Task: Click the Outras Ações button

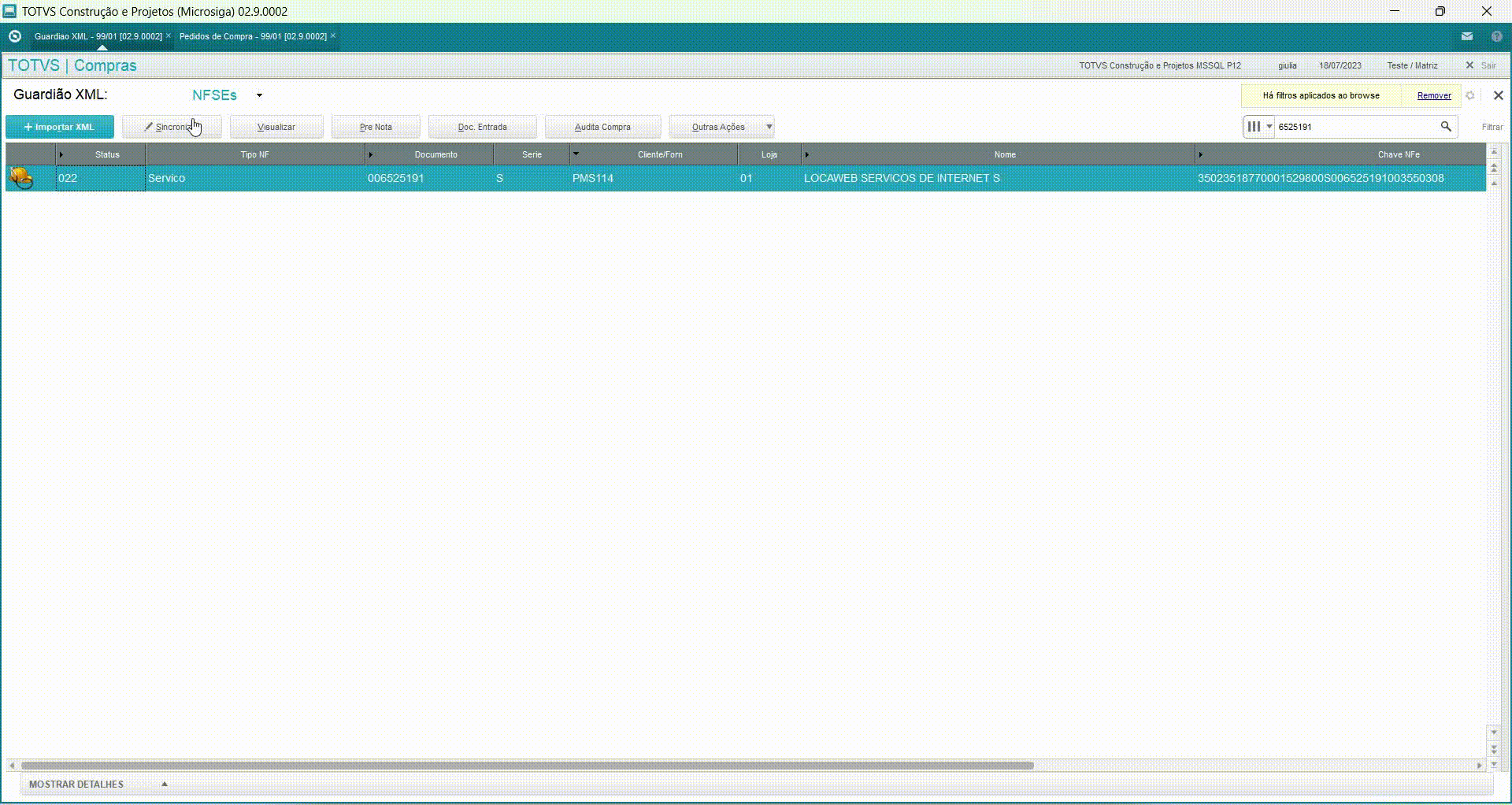Action: point(717,127)
